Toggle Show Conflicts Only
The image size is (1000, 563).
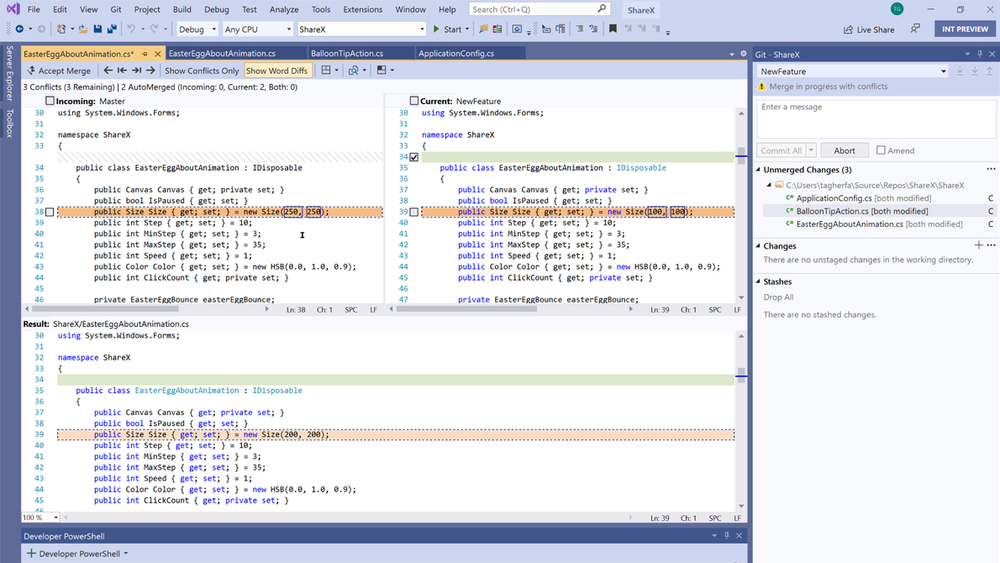pyautogui.click(x=202, y=70)
